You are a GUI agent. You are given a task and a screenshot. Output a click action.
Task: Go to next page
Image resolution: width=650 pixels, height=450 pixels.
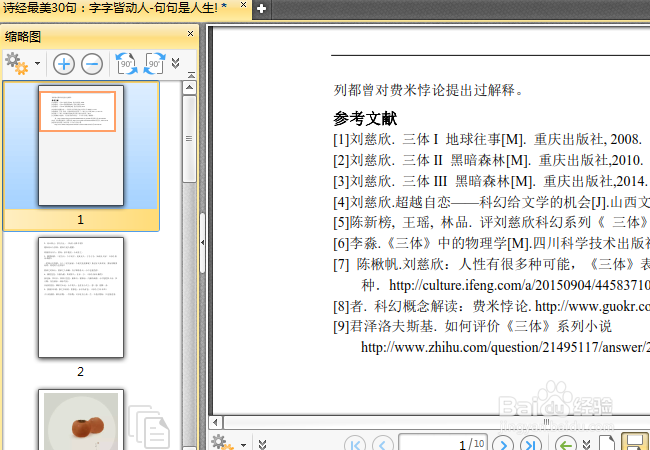click(503, 445)
